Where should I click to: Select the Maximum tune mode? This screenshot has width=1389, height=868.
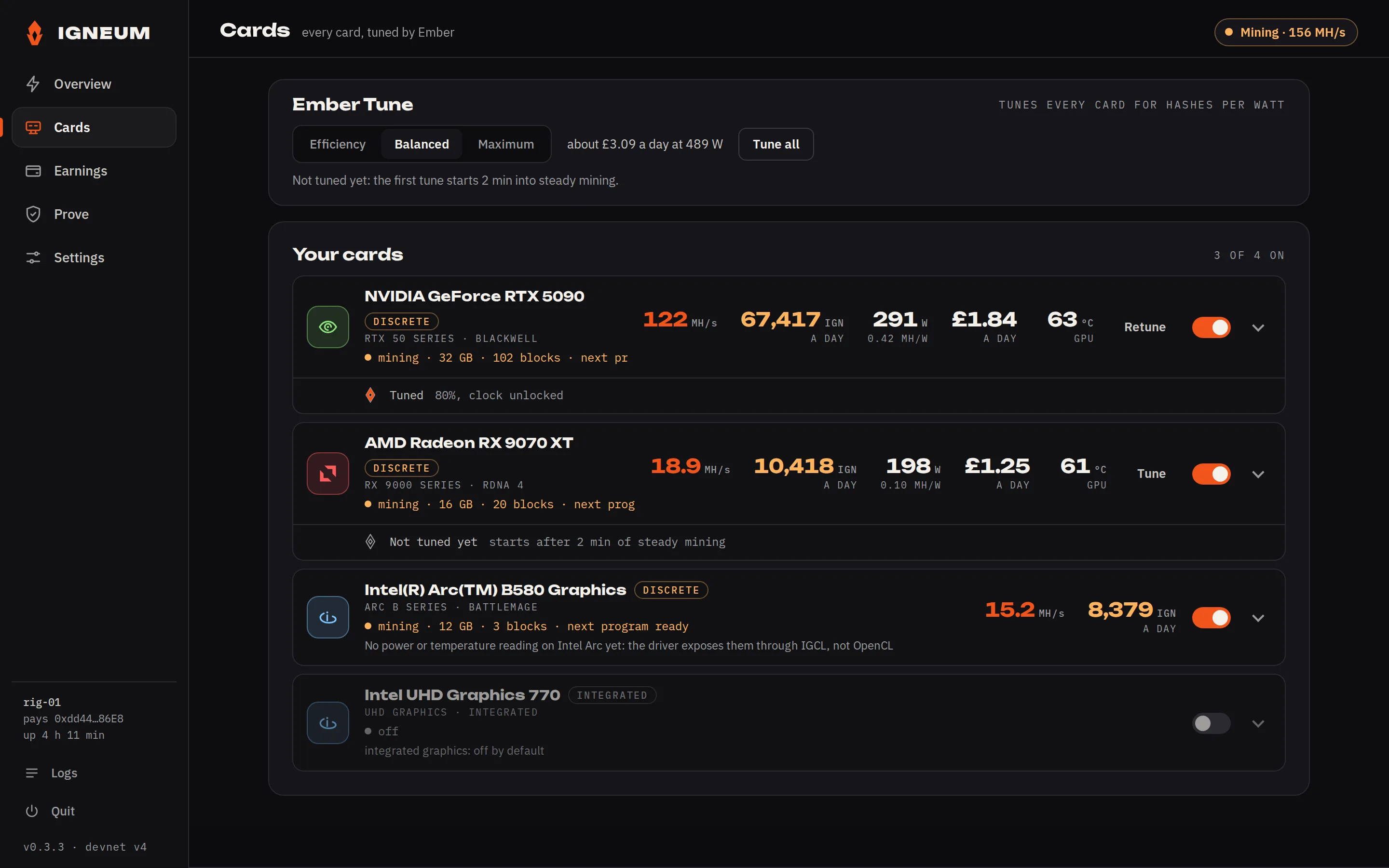[505, 144]
